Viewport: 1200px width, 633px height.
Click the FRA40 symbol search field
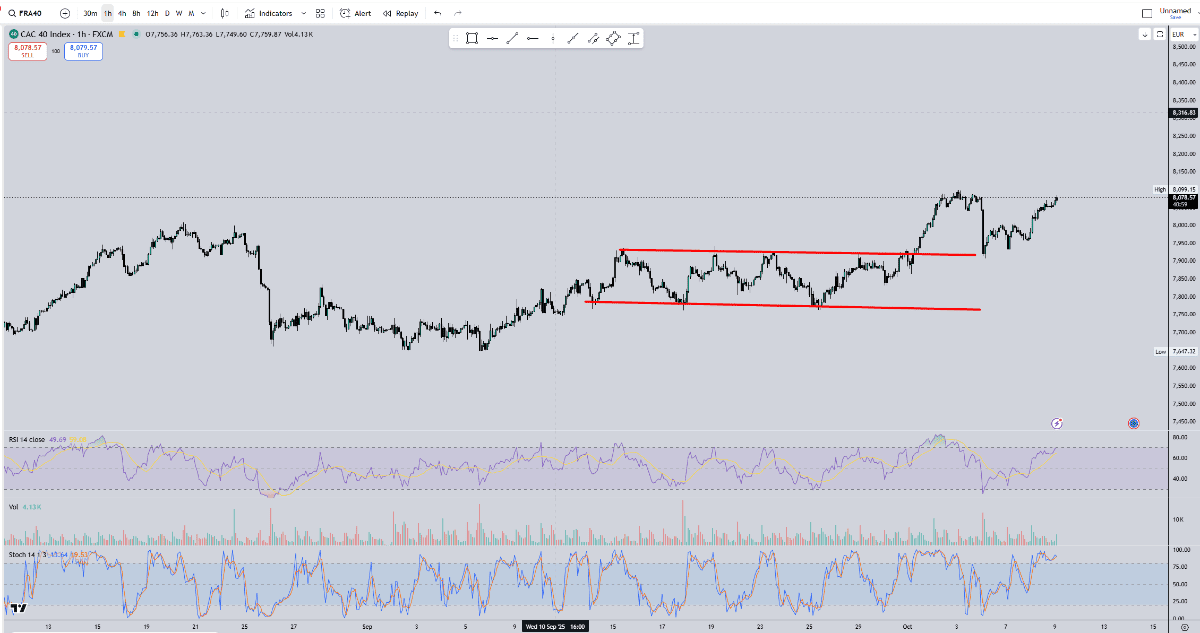tap(25, 13)
